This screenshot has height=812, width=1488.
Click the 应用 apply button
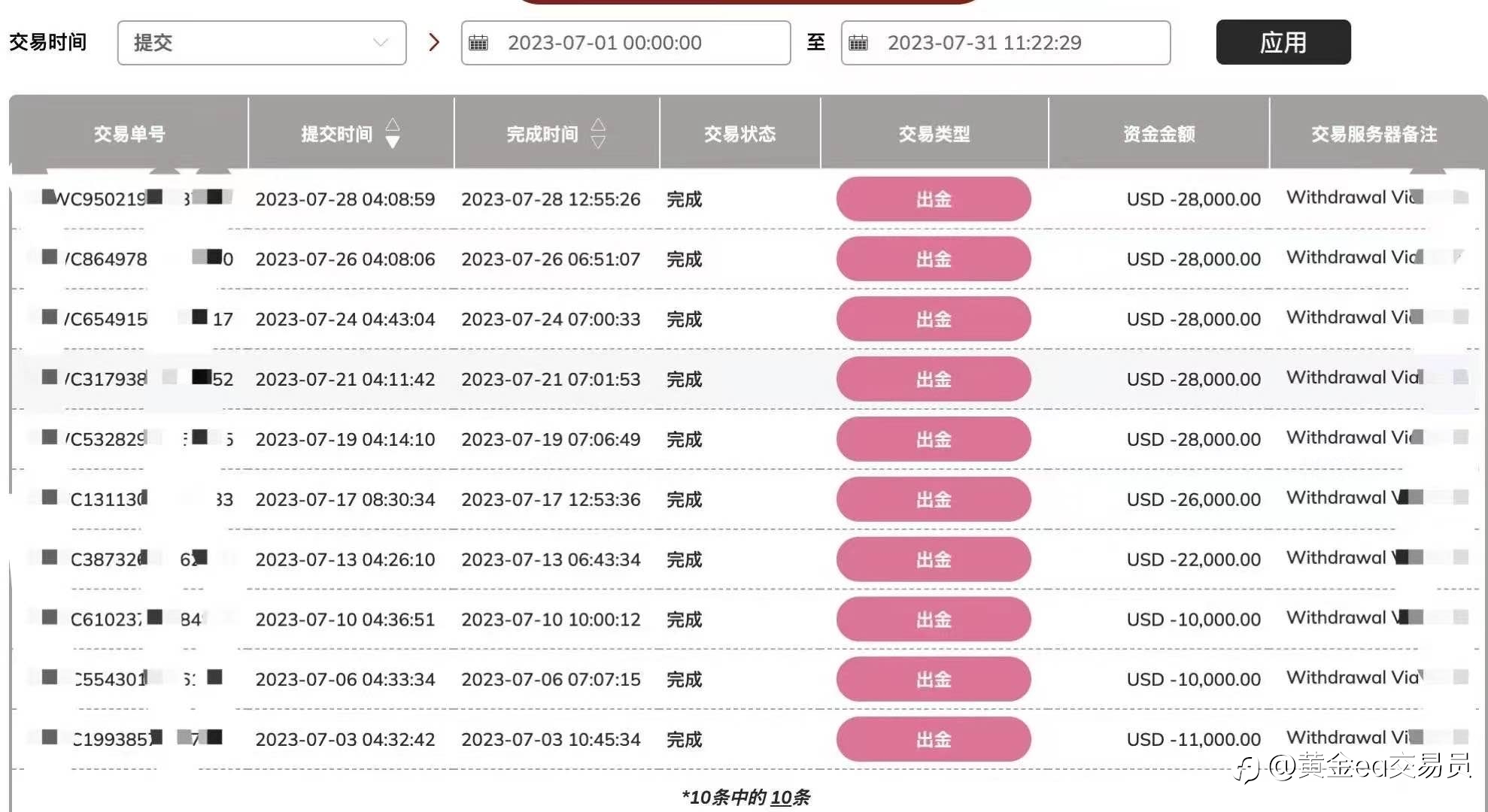pos(1283,42)
